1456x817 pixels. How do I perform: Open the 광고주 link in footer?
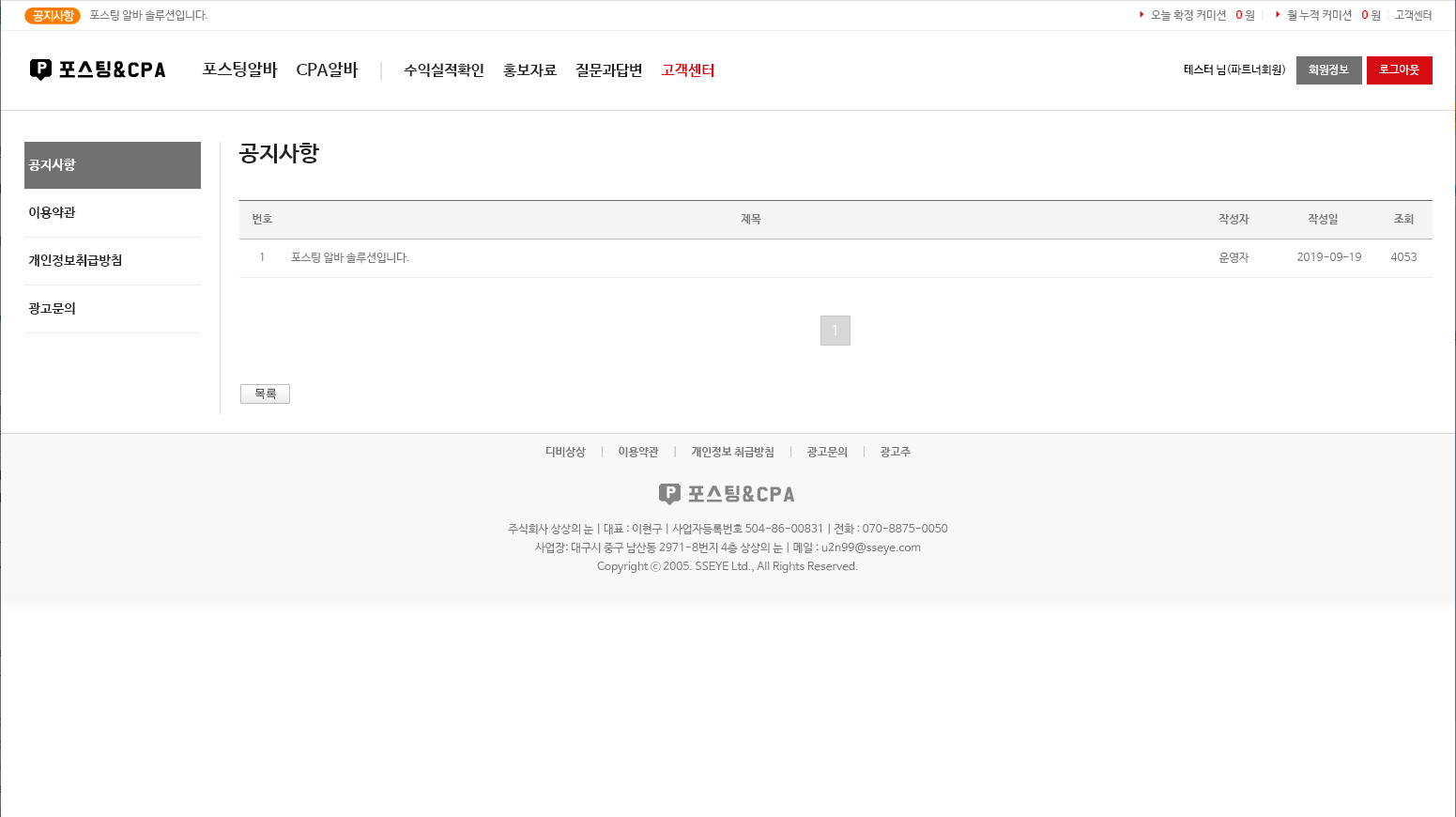(x=895, y=452)
